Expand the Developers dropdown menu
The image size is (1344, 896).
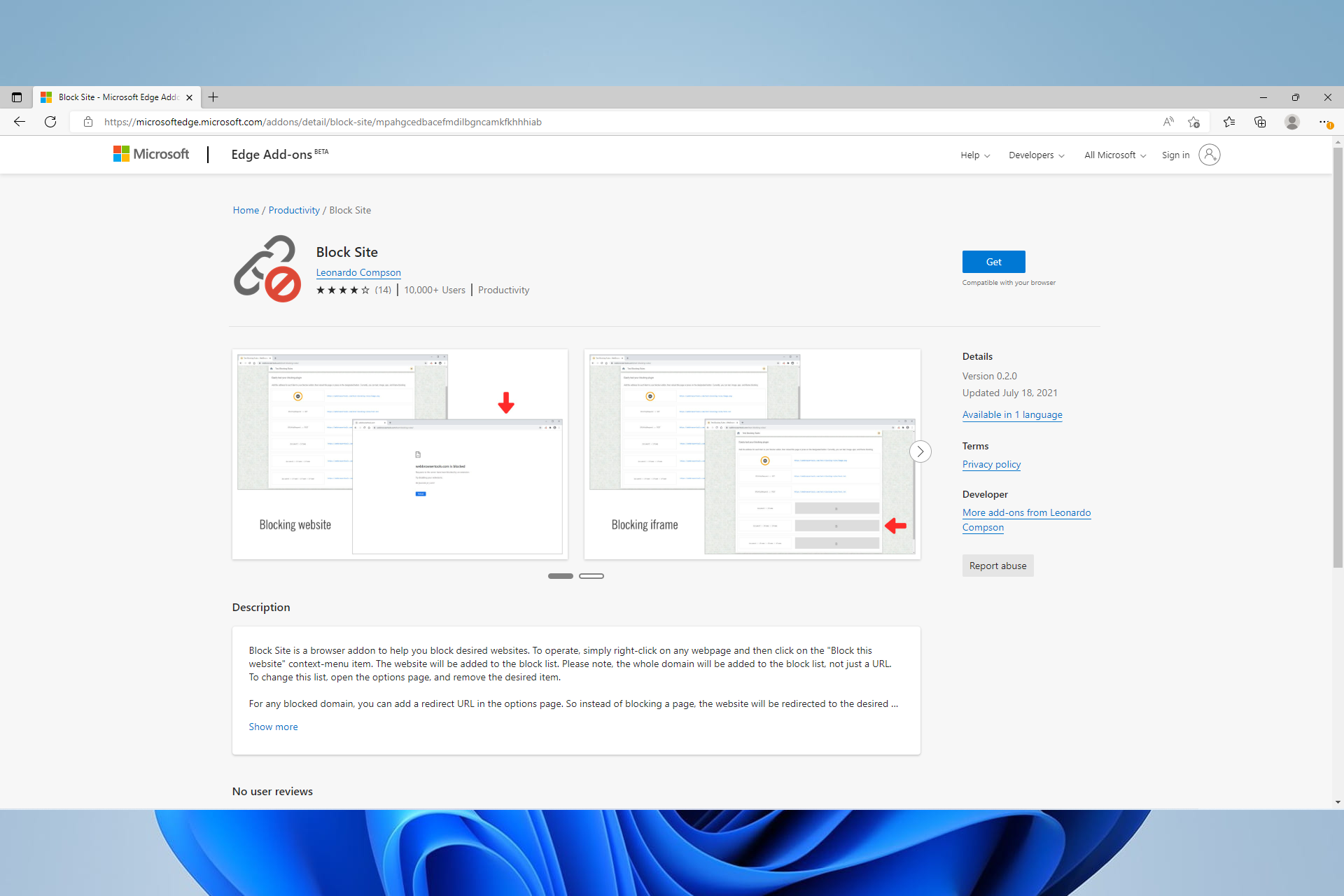[1035, 155]
